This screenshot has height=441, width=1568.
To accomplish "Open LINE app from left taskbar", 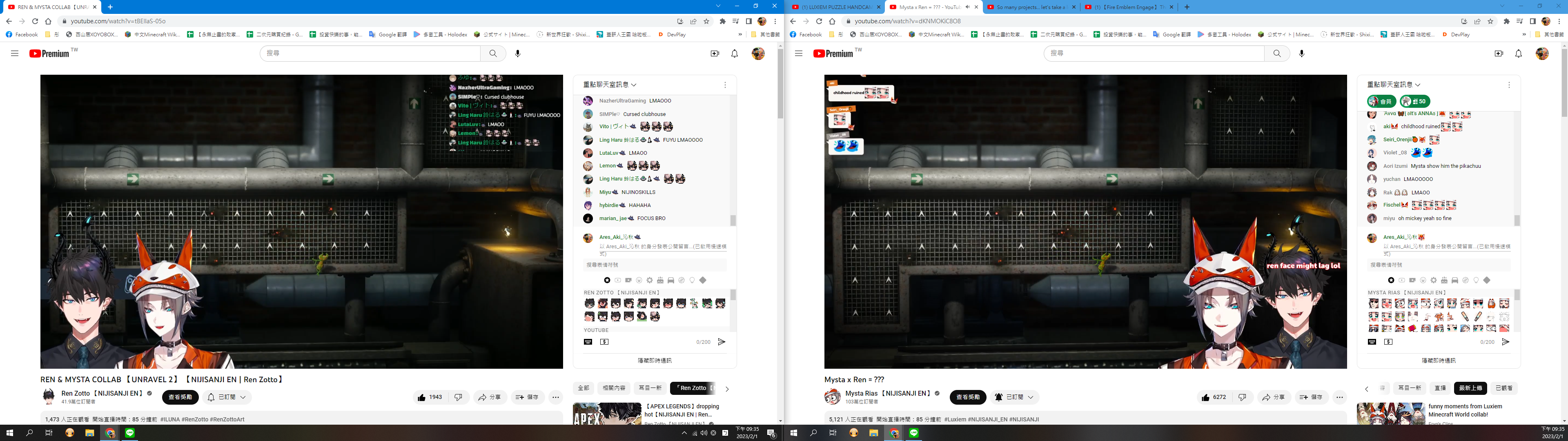I will click(130, 433).
